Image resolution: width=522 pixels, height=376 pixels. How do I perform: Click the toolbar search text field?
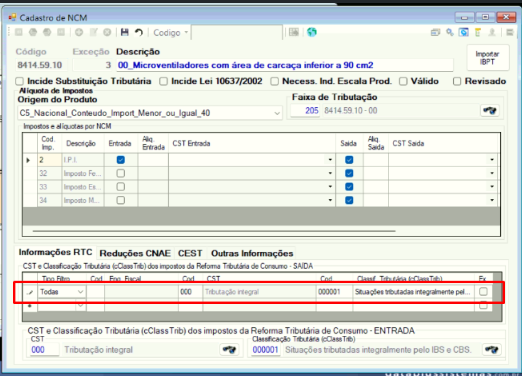point(237,32)
